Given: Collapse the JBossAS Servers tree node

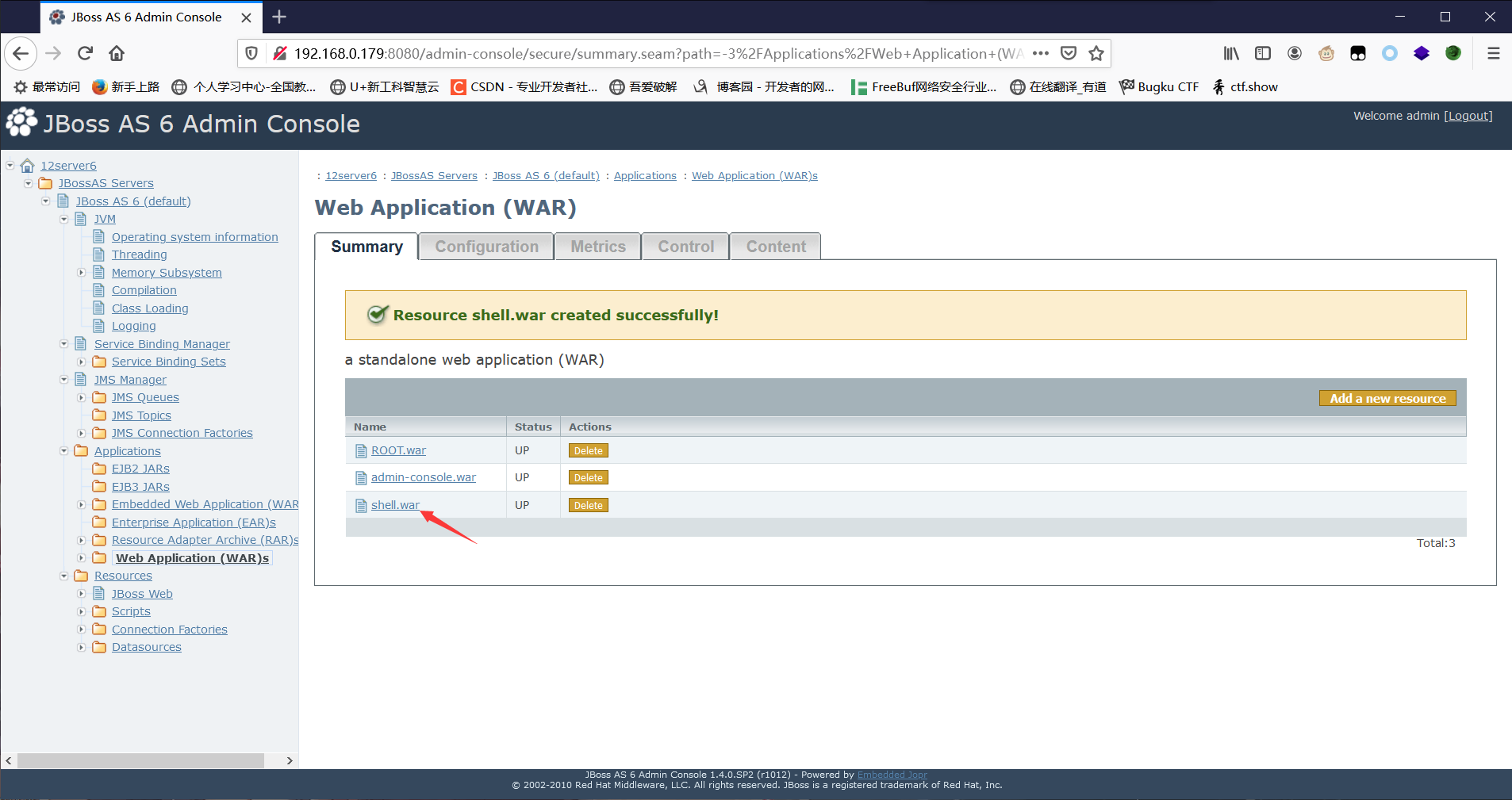Looking at the screenshot, I should point(28,183).
